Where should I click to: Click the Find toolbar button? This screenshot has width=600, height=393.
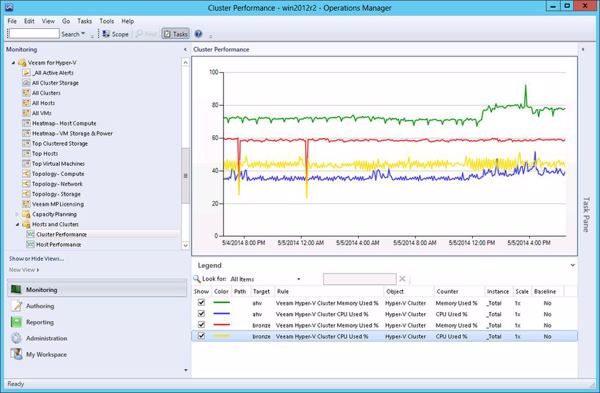click(x=146, y=34)
